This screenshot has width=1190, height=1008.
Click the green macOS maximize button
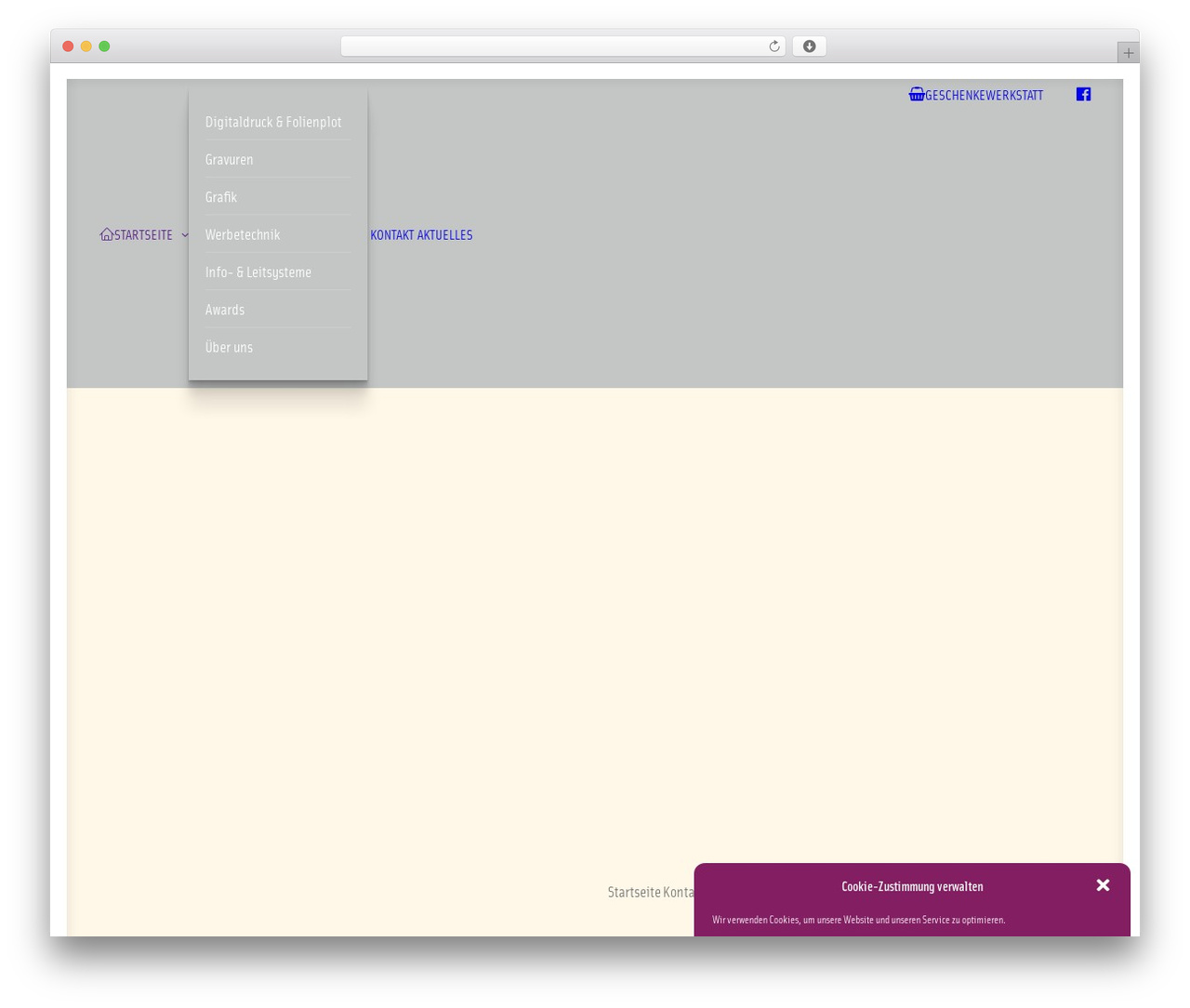104,46
